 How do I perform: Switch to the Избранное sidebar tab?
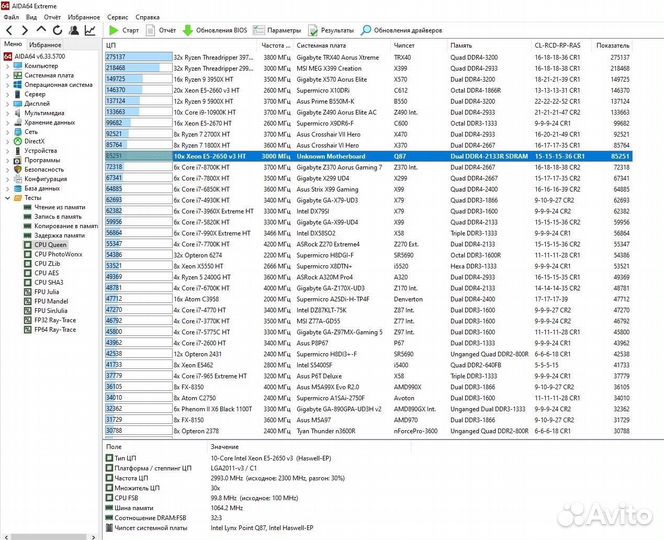coord(45,44)
